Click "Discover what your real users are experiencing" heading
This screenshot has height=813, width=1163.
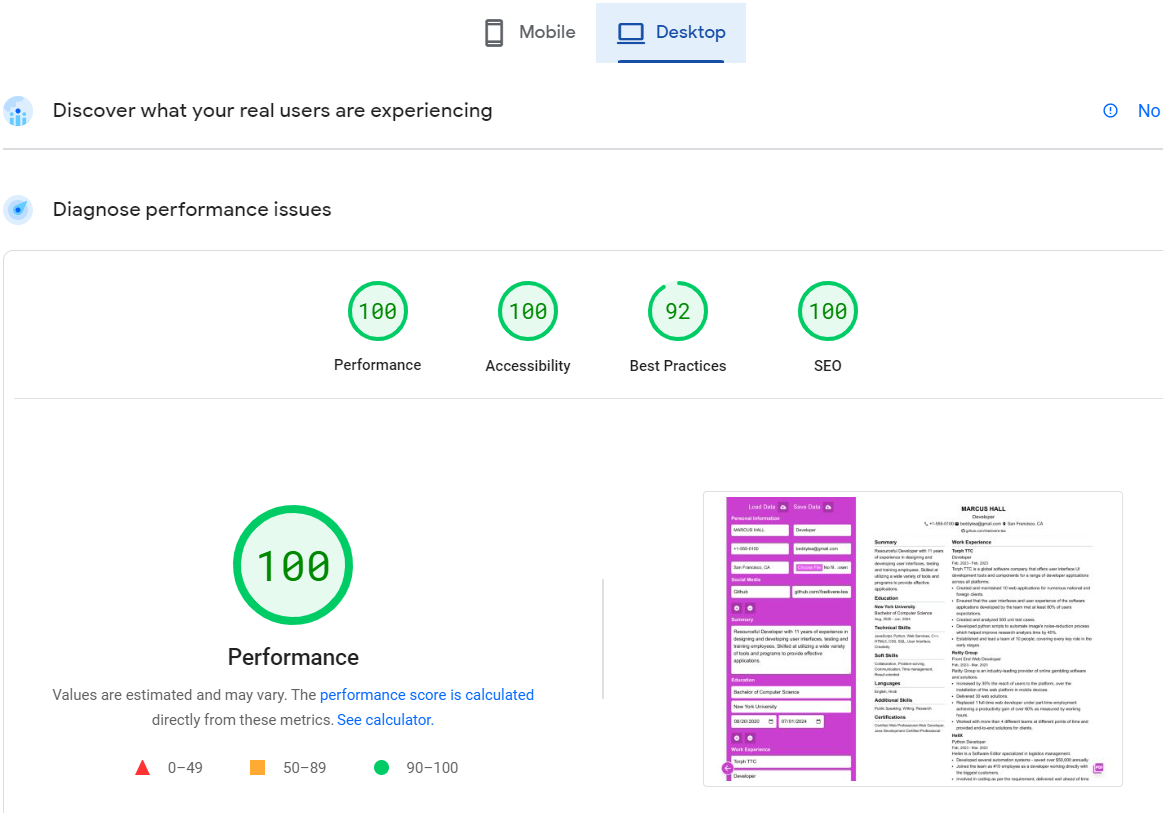pos(272,111)
